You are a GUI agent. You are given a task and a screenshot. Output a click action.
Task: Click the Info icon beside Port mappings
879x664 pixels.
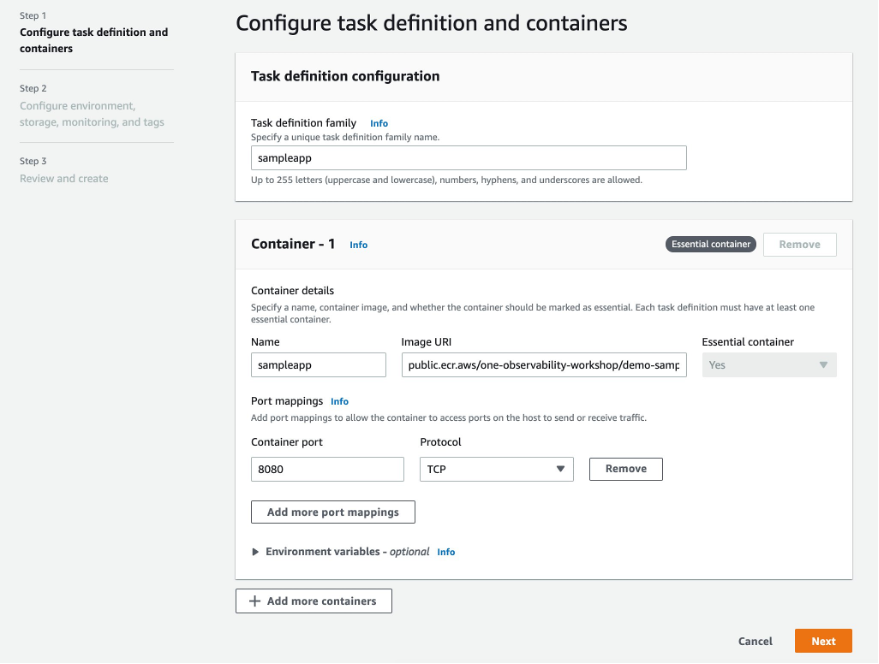340,401
